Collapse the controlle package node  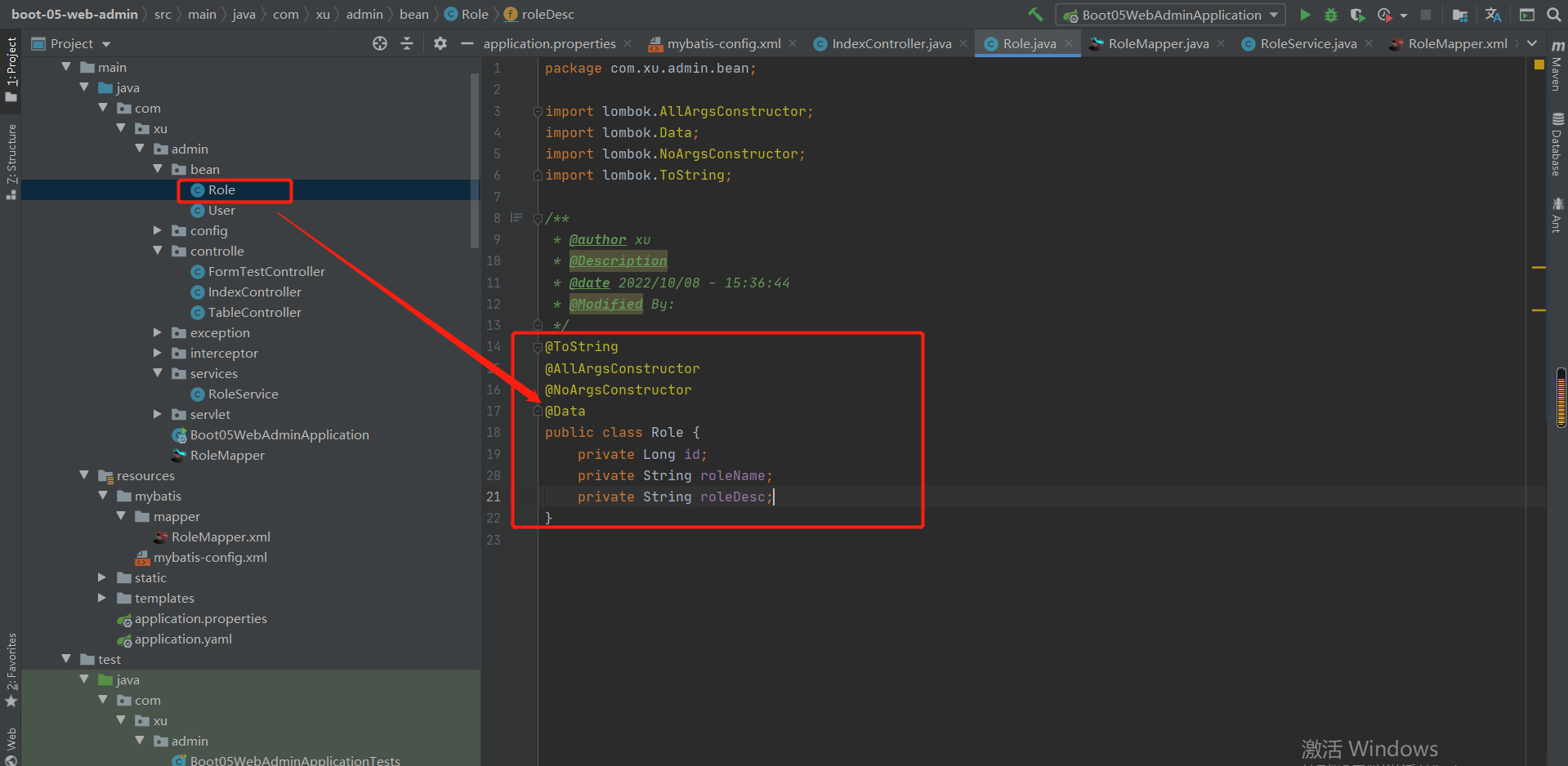click(x=158, y=251)
